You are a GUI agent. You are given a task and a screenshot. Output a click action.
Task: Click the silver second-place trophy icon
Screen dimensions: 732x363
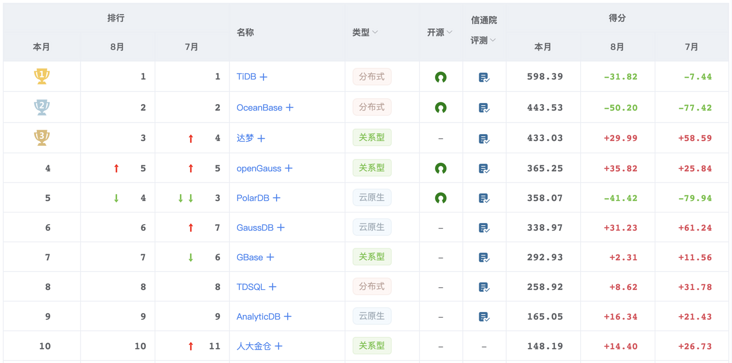coord(42,107)
